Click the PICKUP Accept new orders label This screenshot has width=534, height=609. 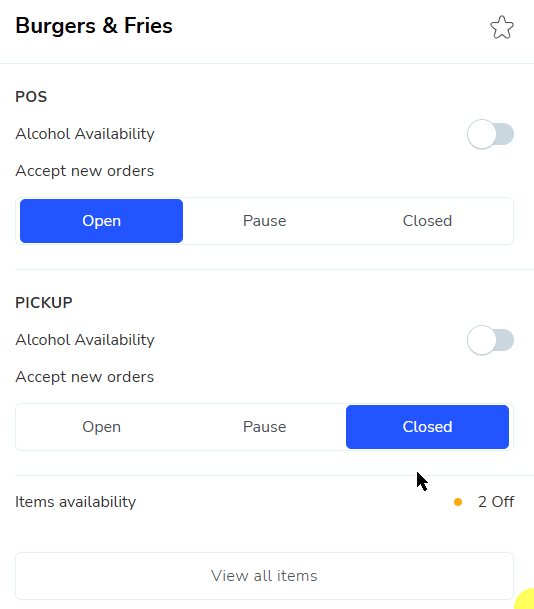85,377
